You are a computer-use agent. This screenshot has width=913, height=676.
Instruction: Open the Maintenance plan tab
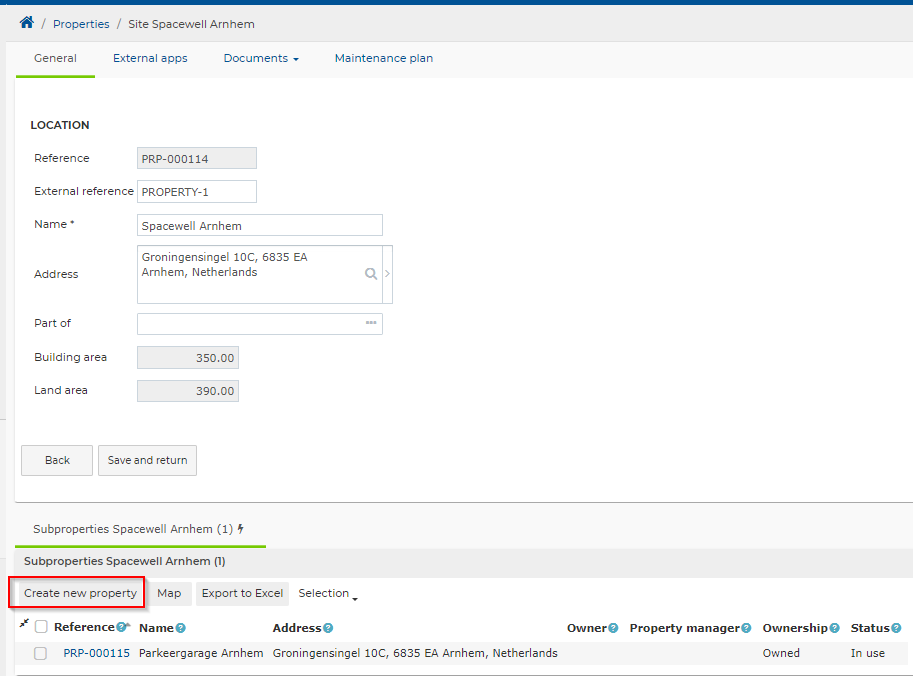pyautogui.click(x=384, y=58)
